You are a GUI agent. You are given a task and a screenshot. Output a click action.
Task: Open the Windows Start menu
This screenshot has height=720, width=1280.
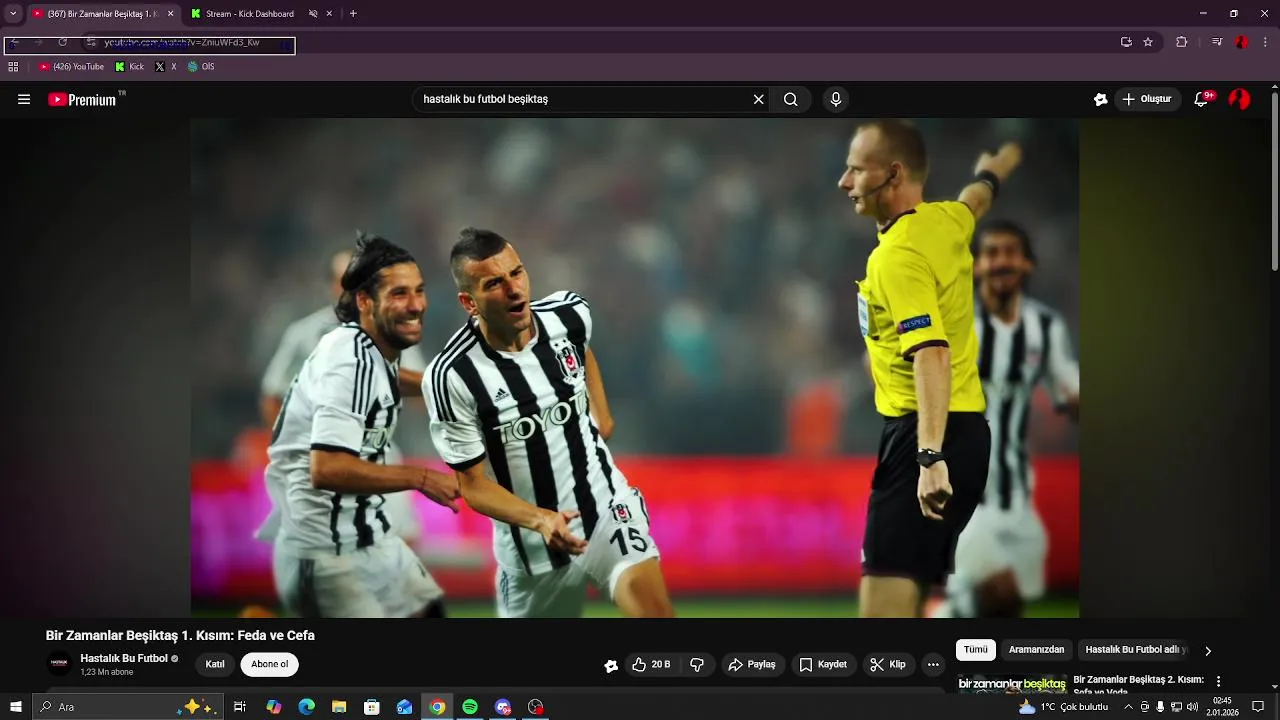(x=15, y=707)
